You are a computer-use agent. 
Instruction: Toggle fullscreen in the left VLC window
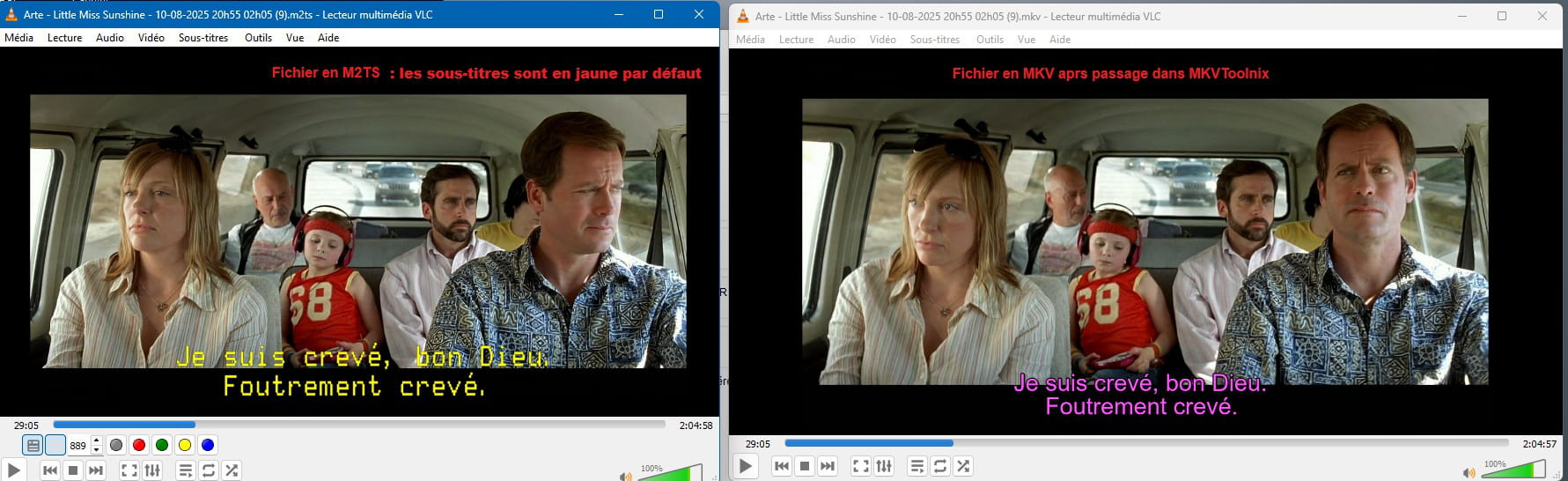point(129,470)
